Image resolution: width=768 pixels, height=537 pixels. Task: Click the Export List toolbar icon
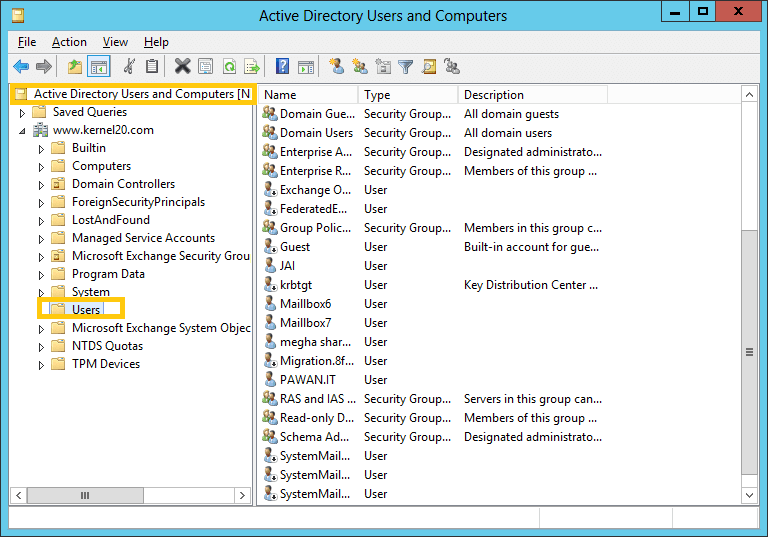(252, 66)
